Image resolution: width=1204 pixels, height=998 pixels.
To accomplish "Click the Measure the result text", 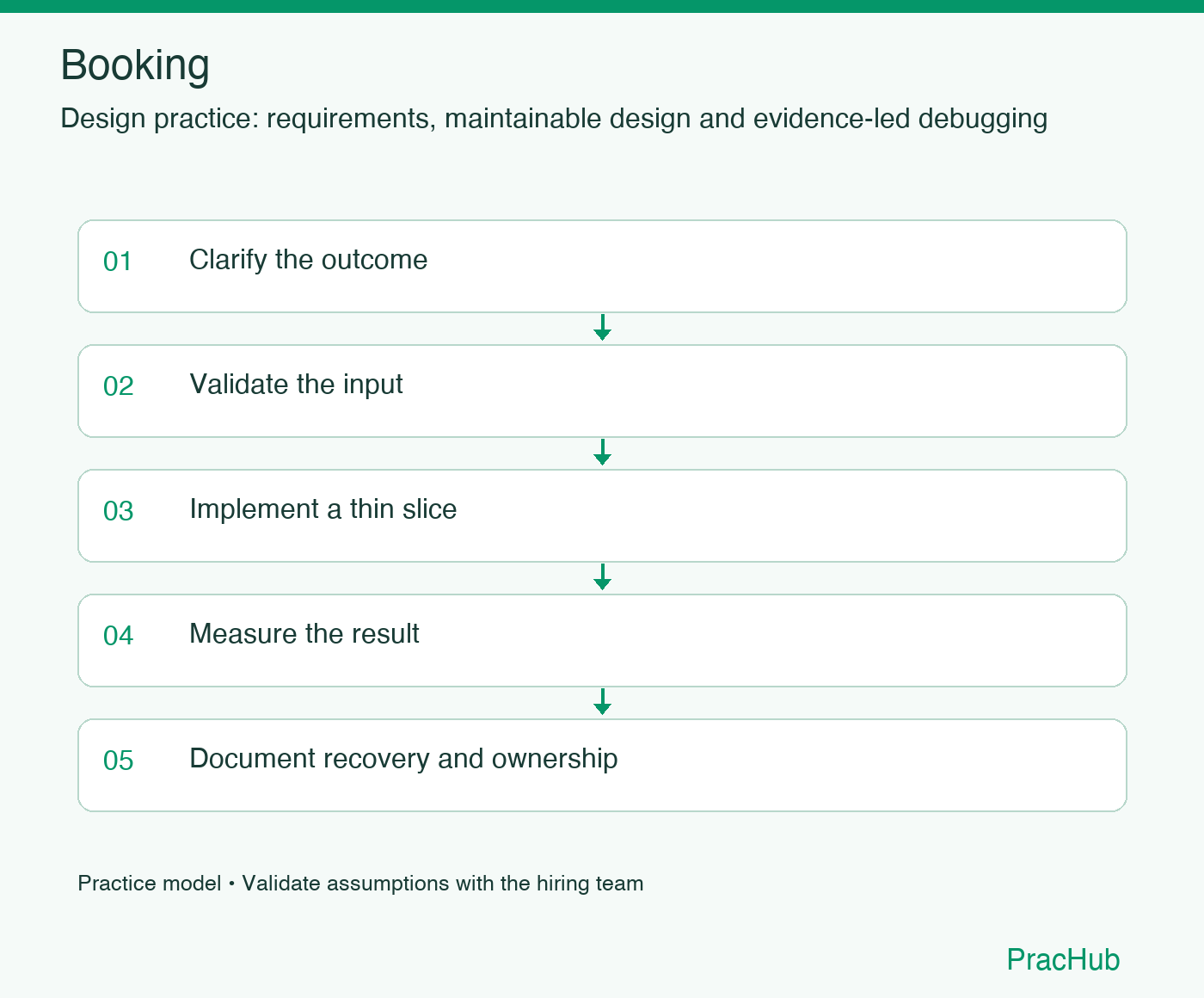I will [304, 634].
